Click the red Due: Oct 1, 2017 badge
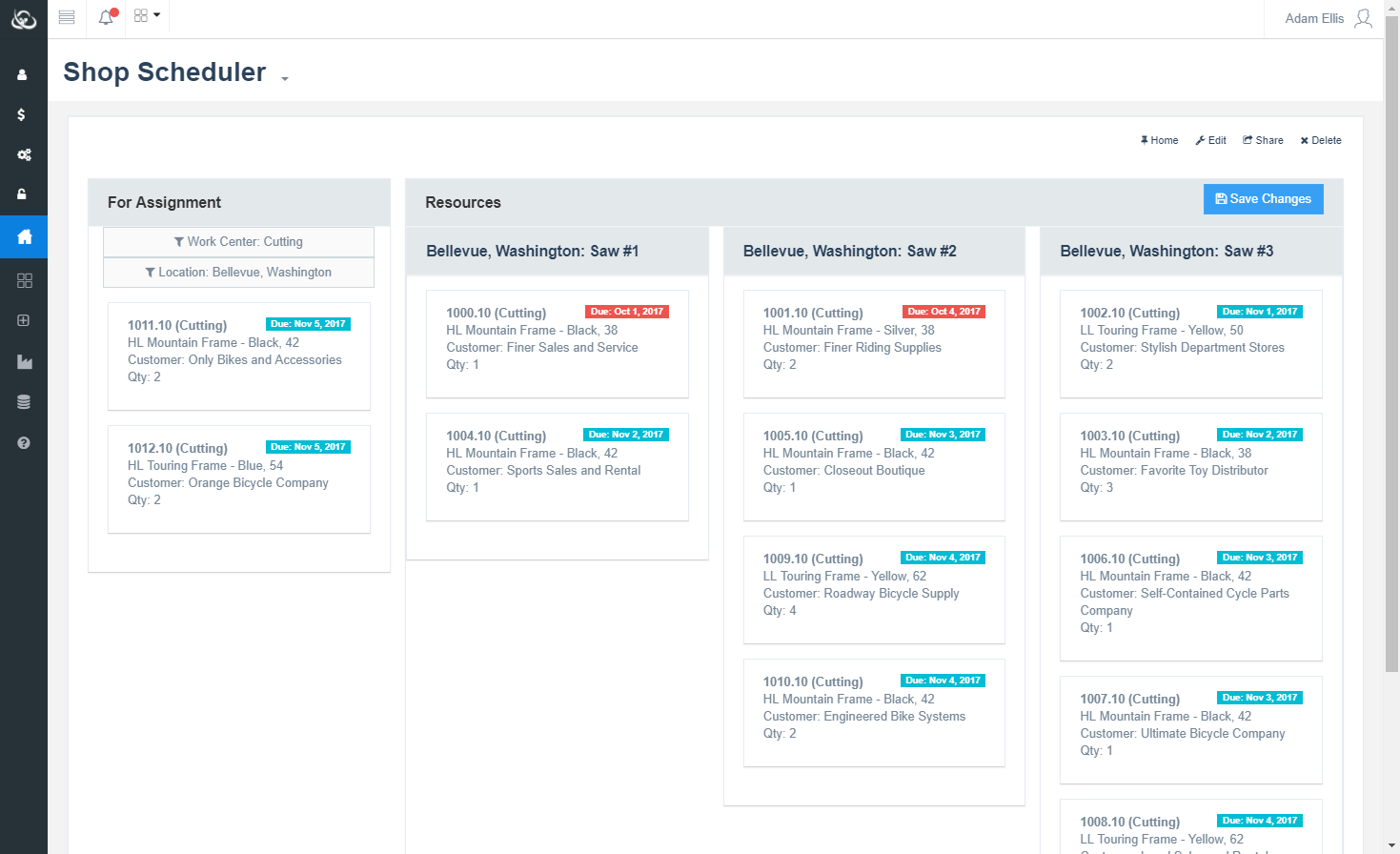Viewport: 1400px width, 854px height. [627, 312]
